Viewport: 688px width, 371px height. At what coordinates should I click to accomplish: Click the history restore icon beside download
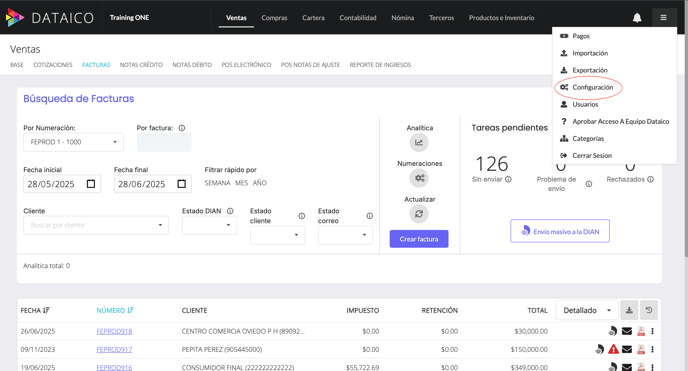point(649,310)
